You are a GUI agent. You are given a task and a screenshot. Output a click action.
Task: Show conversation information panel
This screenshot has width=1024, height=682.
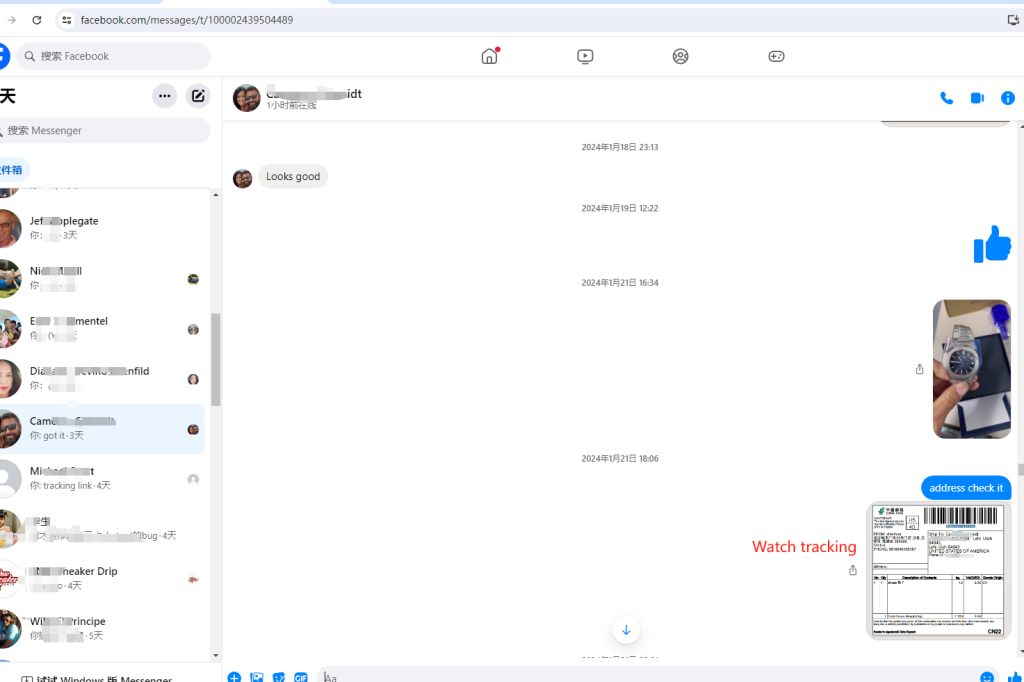click(1008, 98)
